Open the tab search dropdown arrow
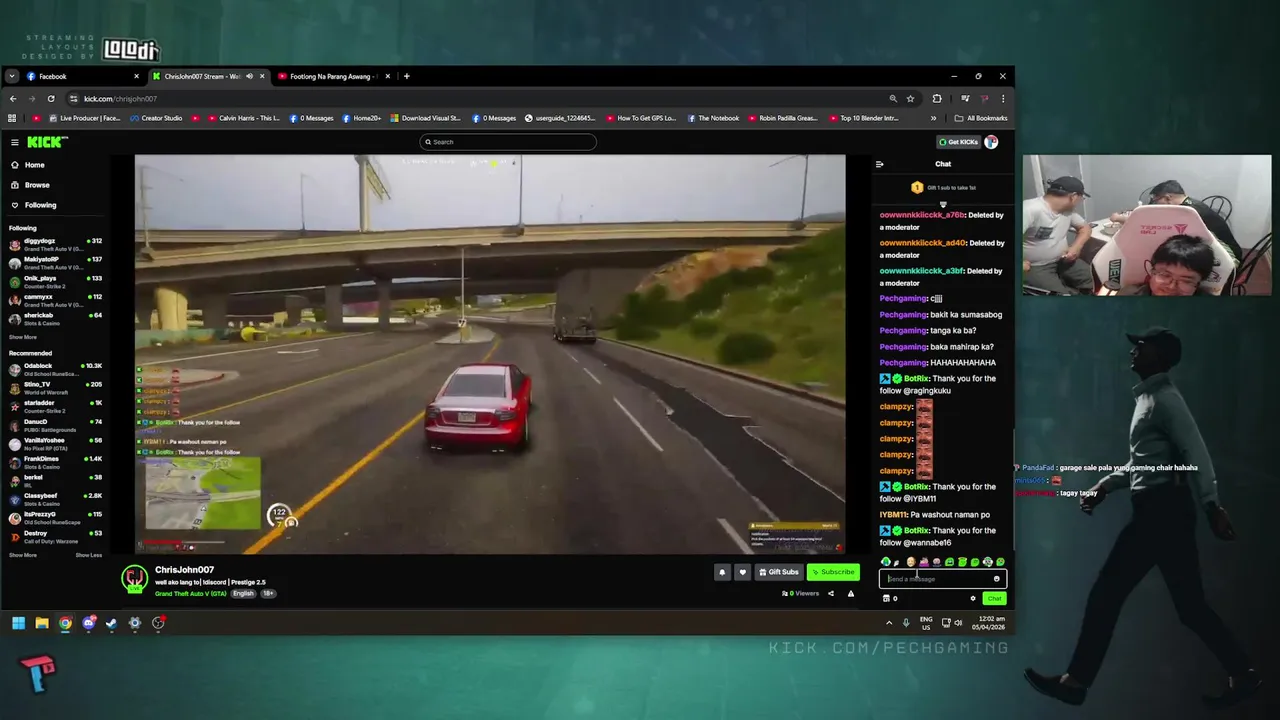Screen dimensions: 1280x720 (12, 76)
